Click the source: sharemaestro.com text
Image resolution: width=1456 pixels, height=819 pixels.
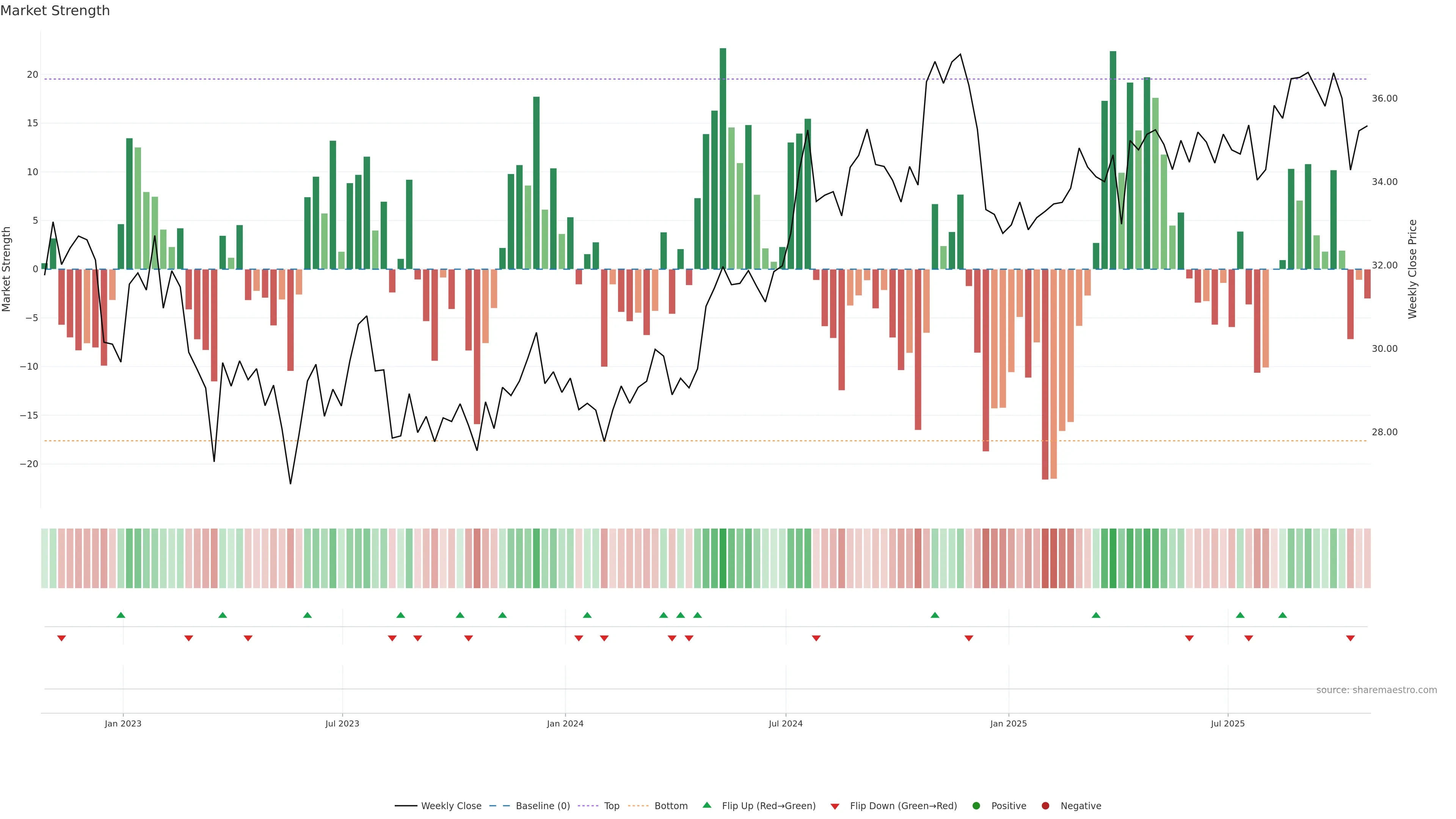[x=1376, y=690]
